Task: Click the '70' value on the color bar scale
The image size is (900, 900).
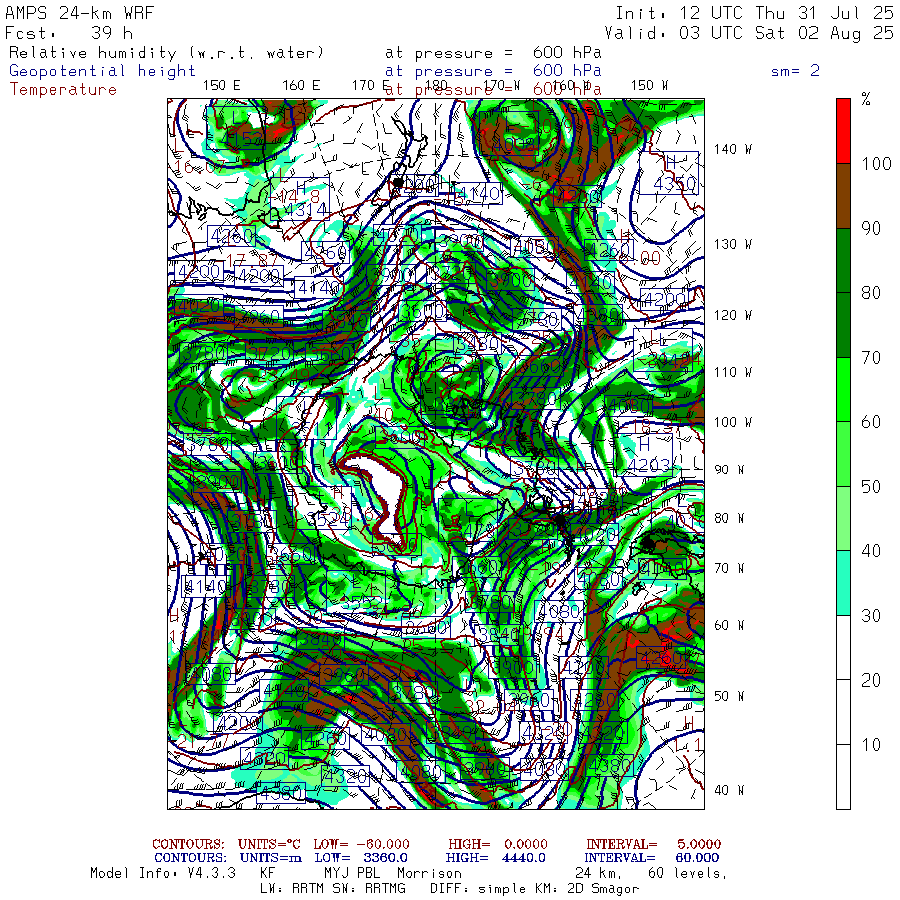Action: pyautogui.click(x=871, y=358)
